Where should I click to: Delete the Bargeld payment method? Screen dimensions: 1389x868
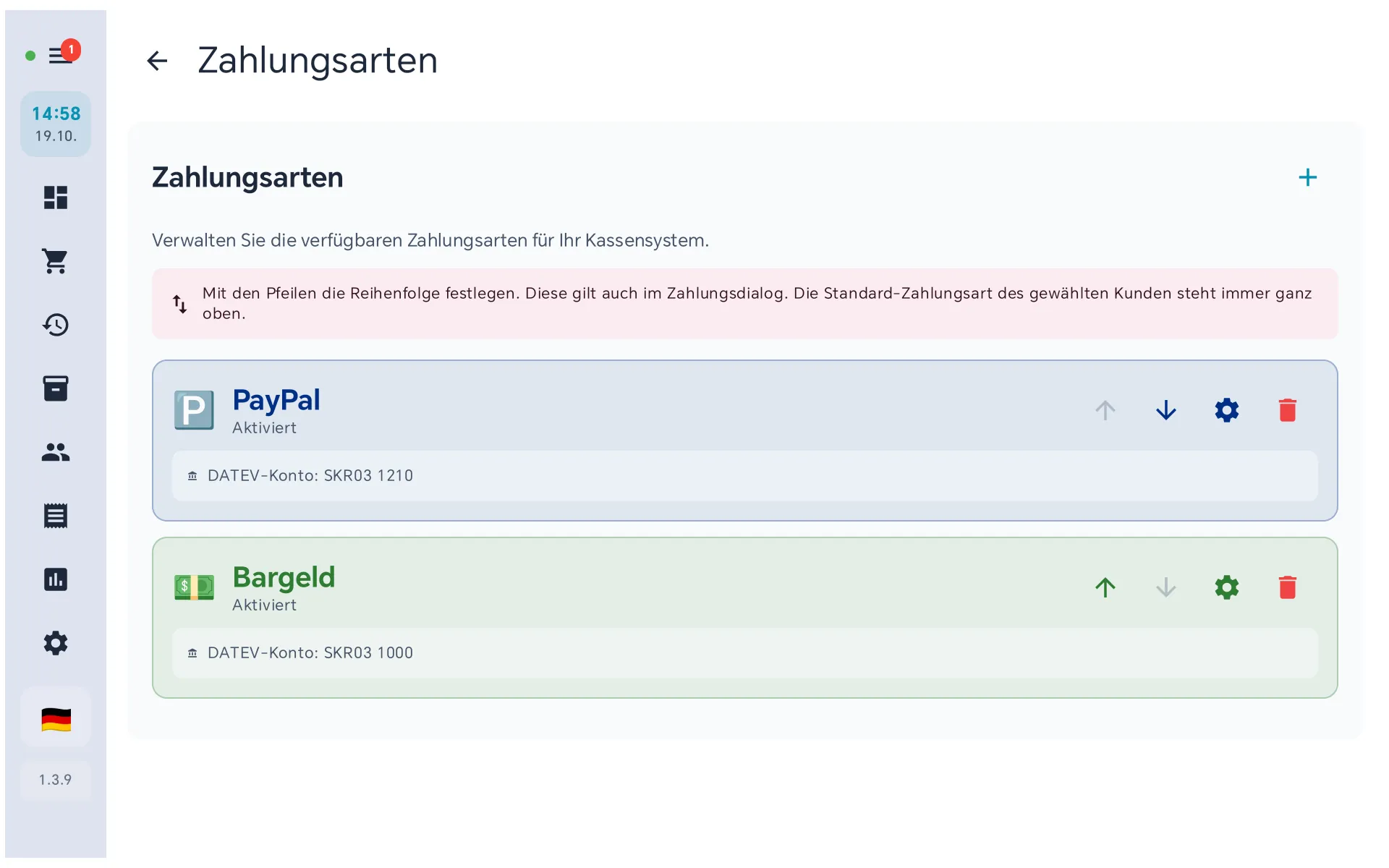1288,587
